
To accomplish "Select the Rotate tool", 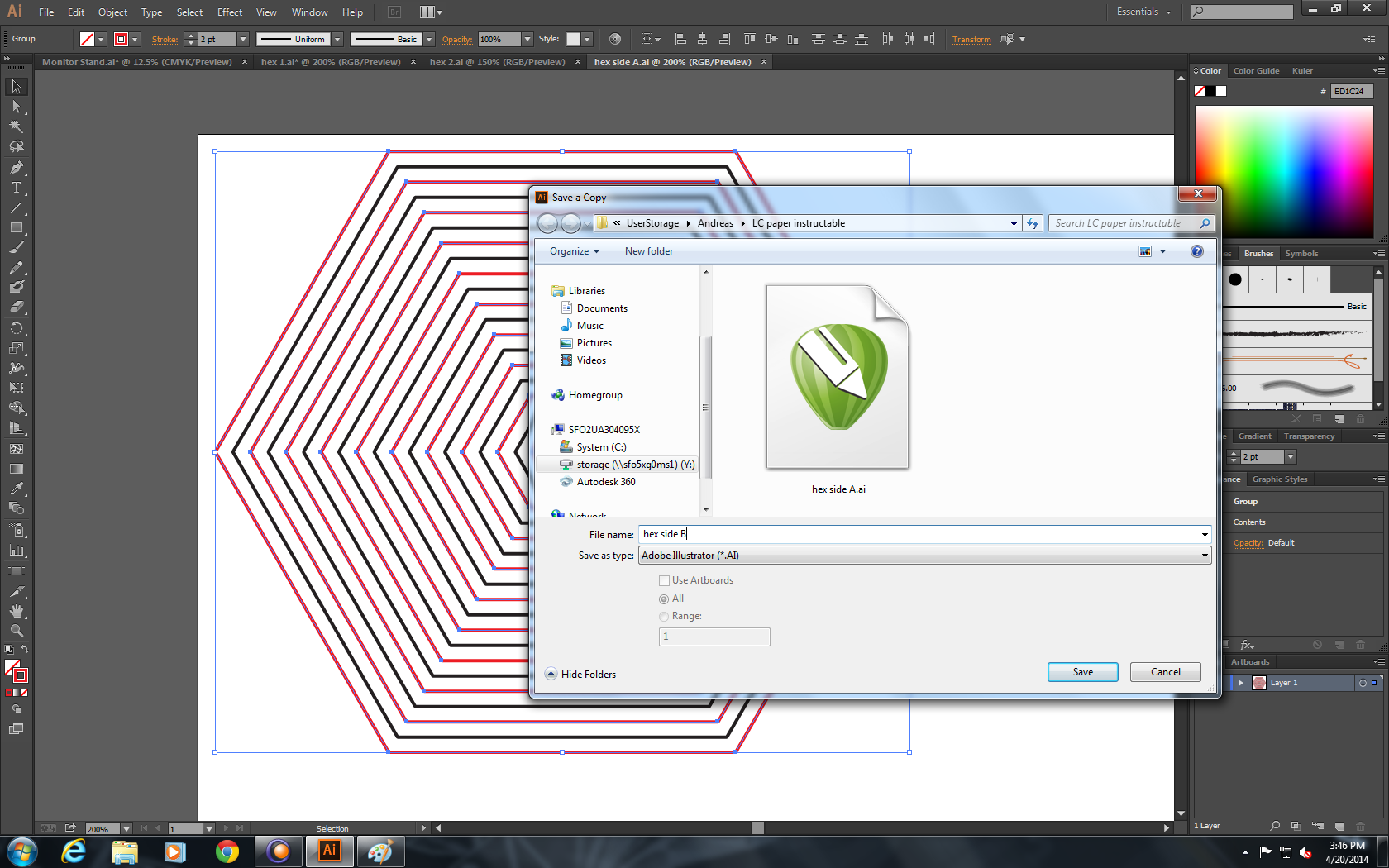I will 17,328.
